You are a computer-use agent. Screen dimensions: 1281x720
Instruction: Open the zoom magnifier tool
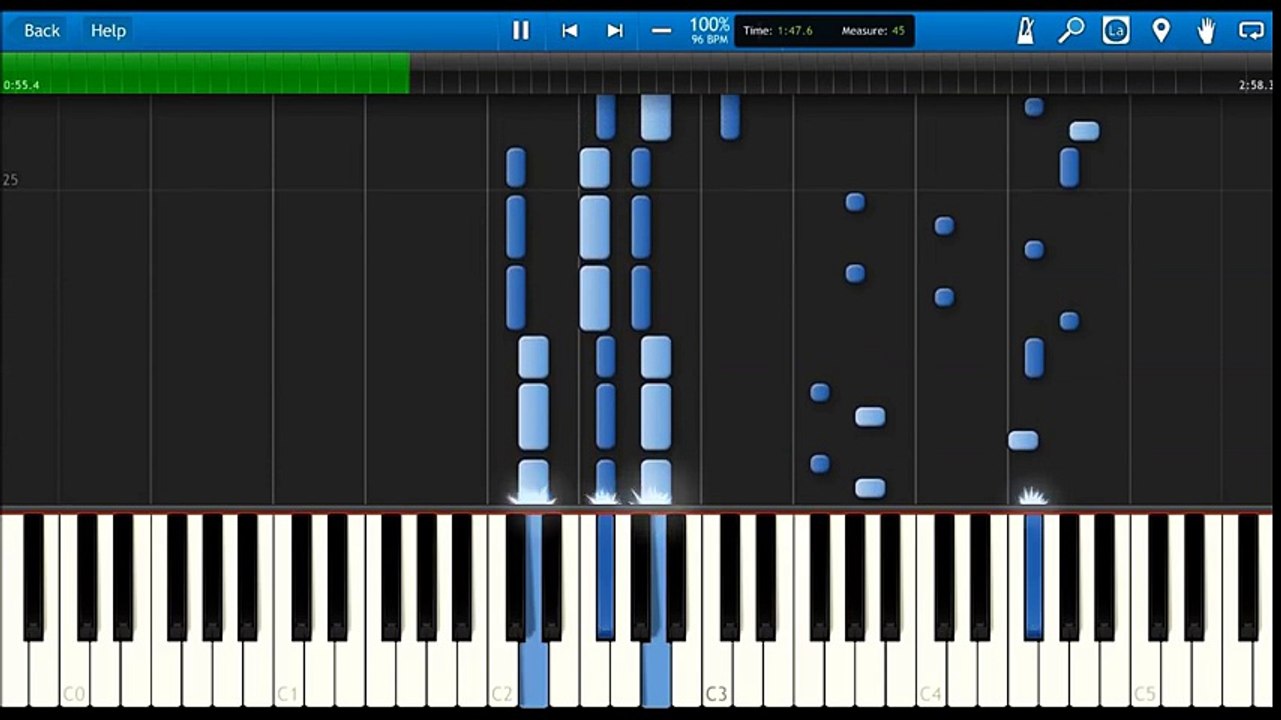tap(1071, 30)
